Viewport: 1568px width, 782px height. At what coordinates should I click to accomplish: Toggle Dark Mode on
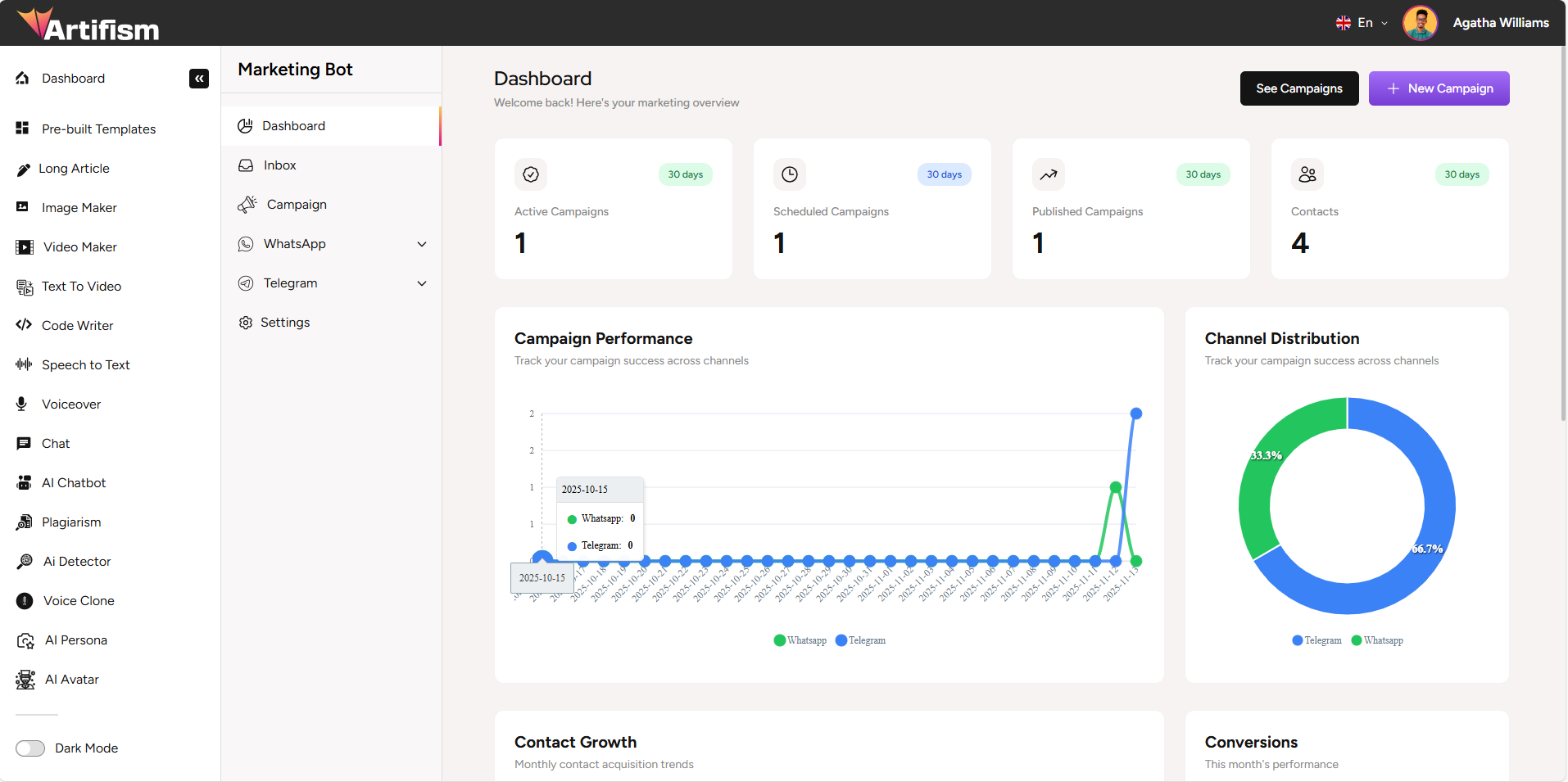click(x=29, y=748)
